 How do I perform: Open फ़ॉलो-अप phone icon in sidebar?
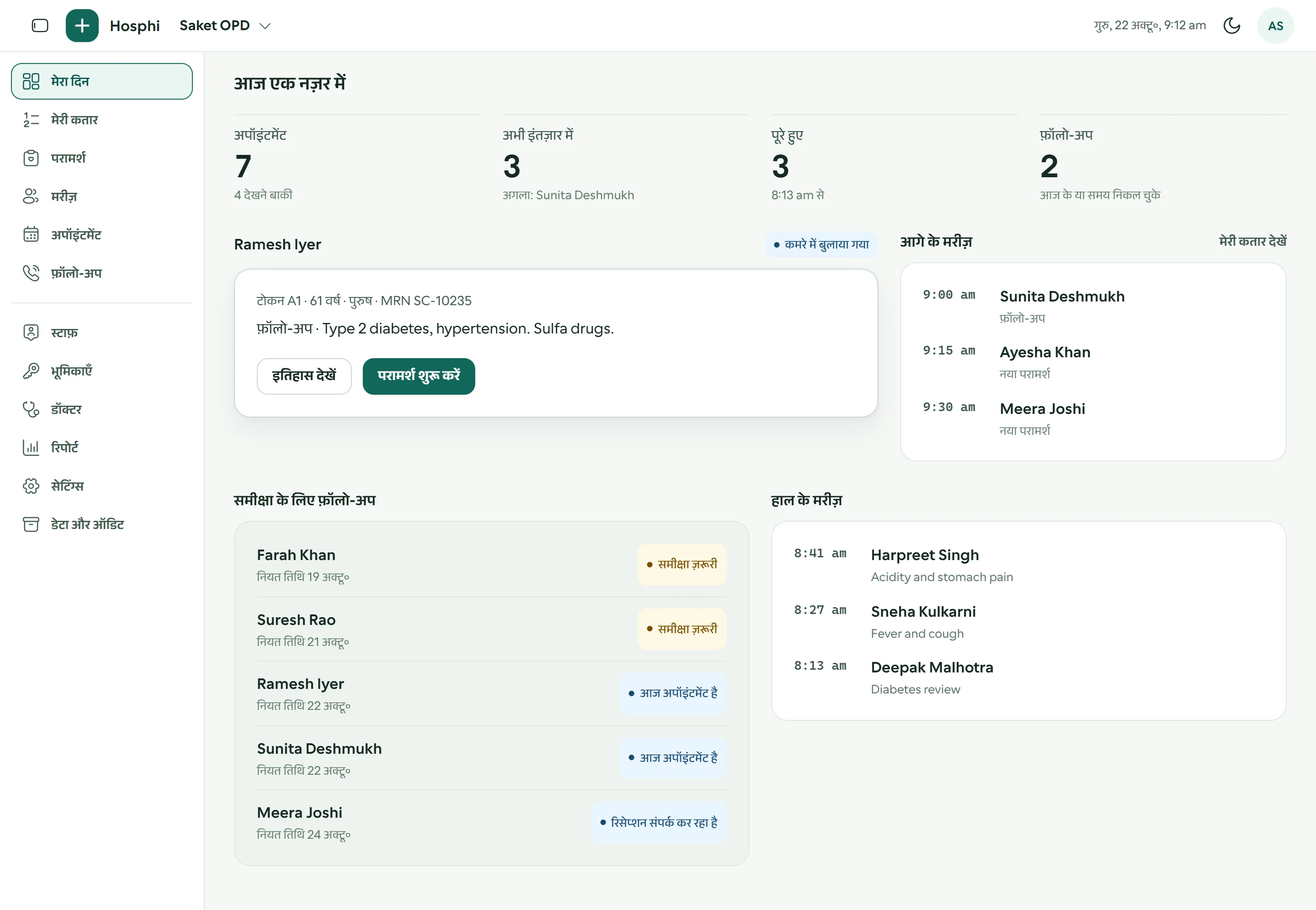(31, 273)
